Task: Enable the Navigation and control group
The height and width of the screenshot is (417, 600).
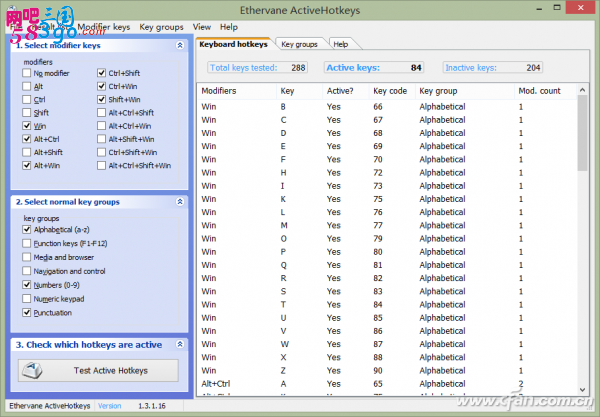Action: 26,271
